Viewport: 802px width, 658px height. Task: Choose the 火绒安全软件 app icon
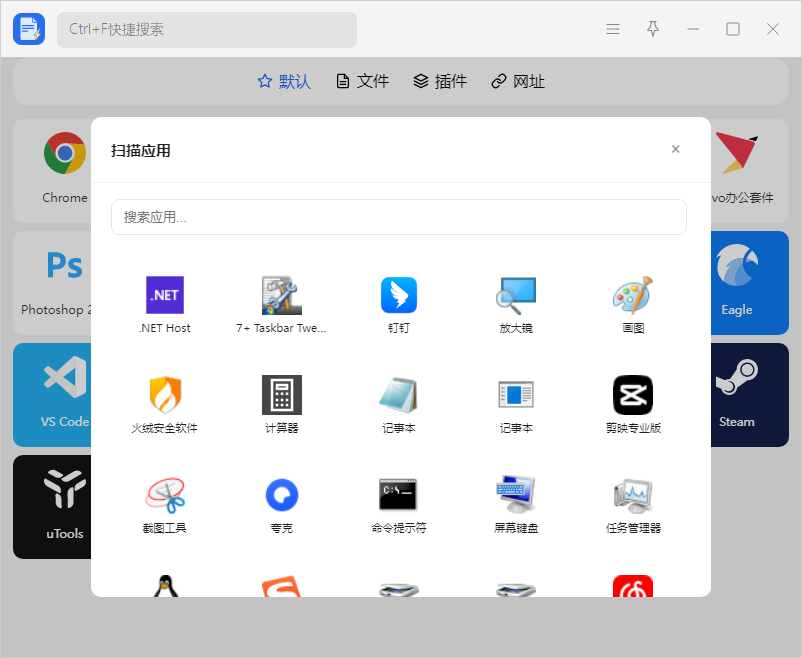[165, 395]
